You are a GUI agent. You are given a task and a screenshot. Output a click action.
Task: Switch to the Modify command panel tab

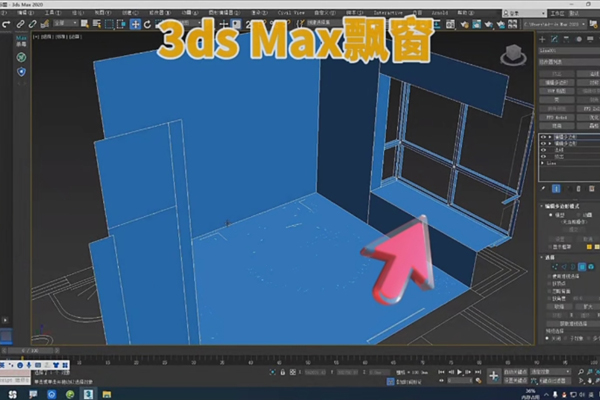(x=554, y=39)
